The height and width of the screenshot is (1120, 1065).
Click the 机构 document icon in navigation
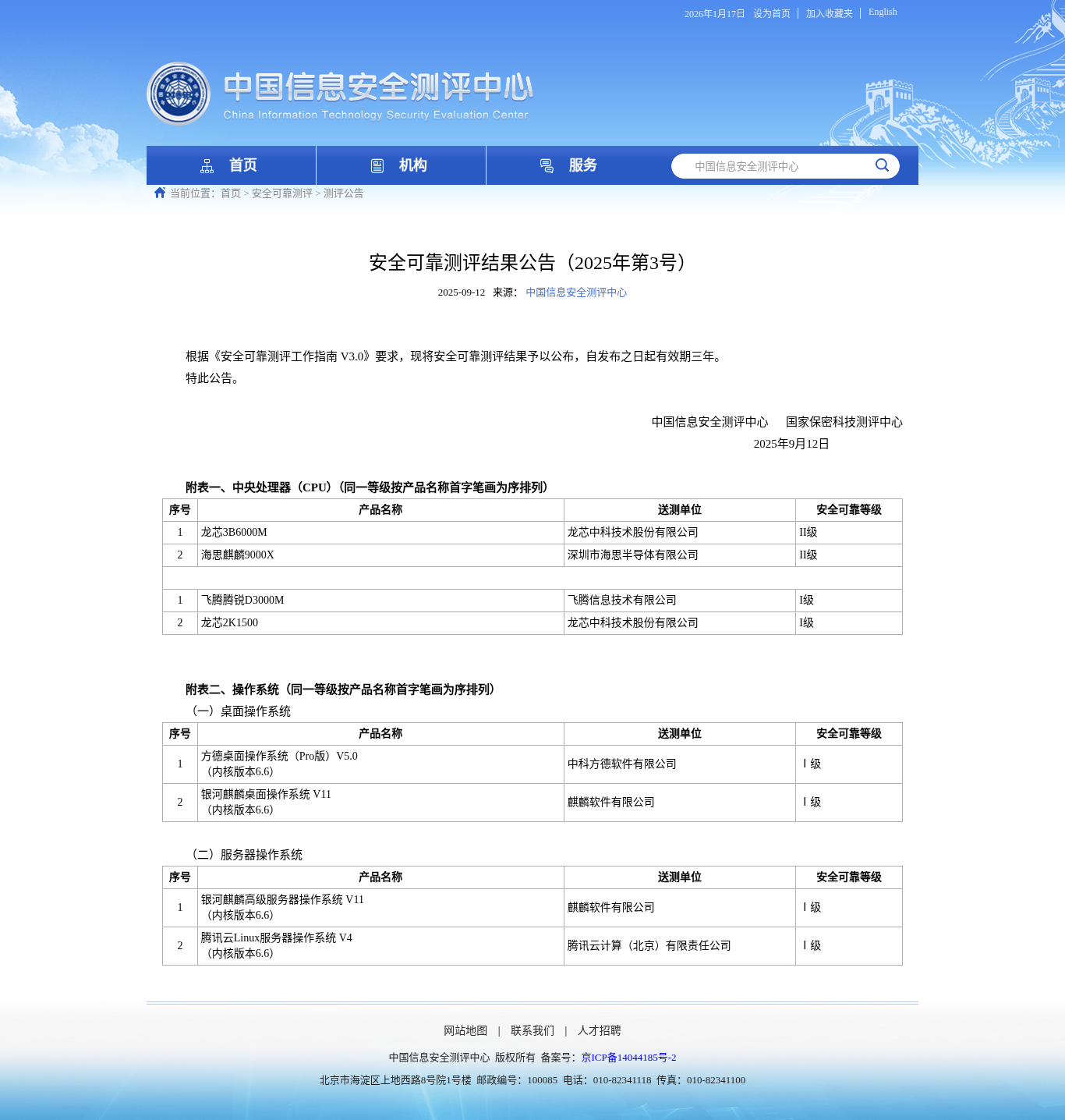tap(377, 166)
